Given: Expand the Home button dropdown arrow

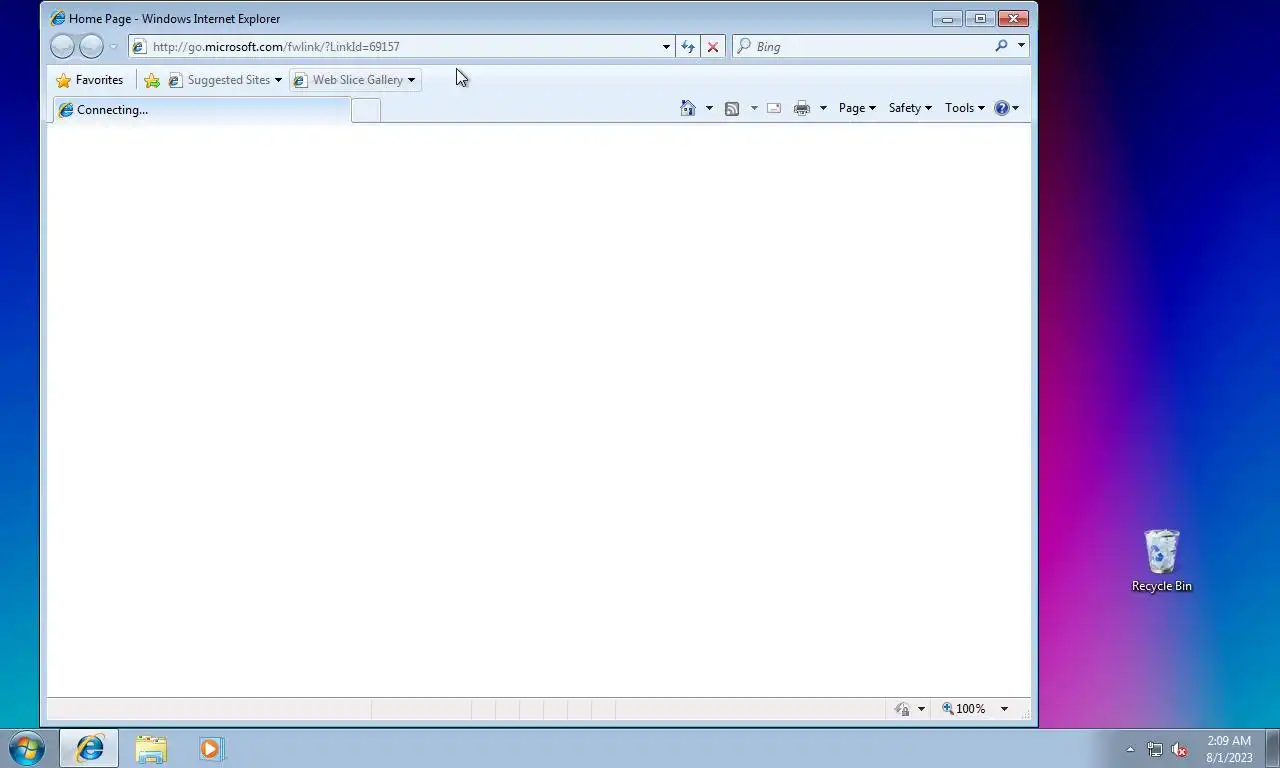Looking at the screenshot, I should tap(709, 108).
